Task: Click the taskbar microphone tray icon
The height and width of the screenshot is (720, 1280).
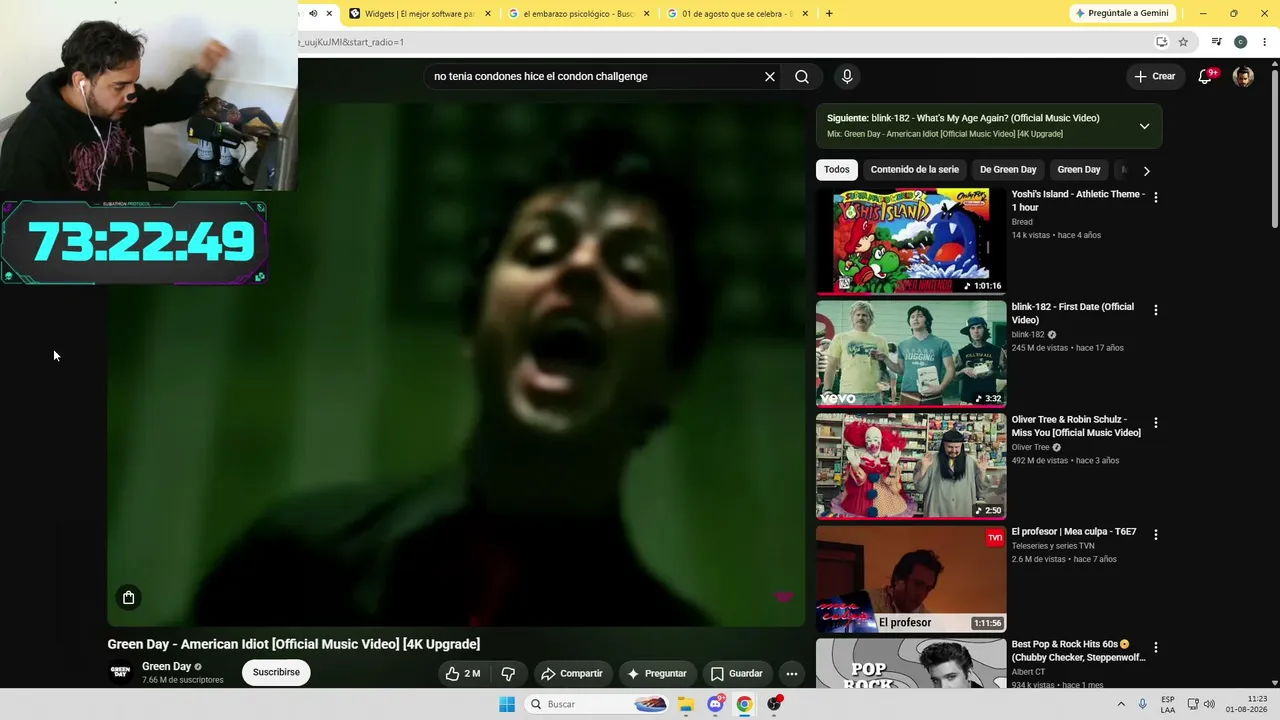Action: pyautogui.click(x=1142, y=704)
